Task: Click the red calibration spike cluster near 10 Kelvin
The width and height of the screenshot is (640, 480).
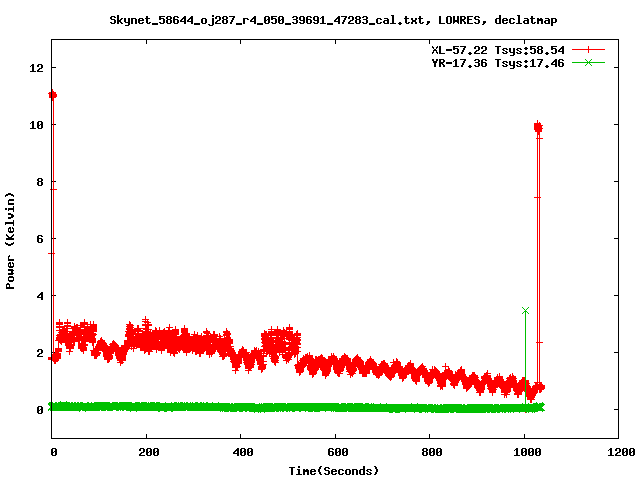Action: click(538, 128)
